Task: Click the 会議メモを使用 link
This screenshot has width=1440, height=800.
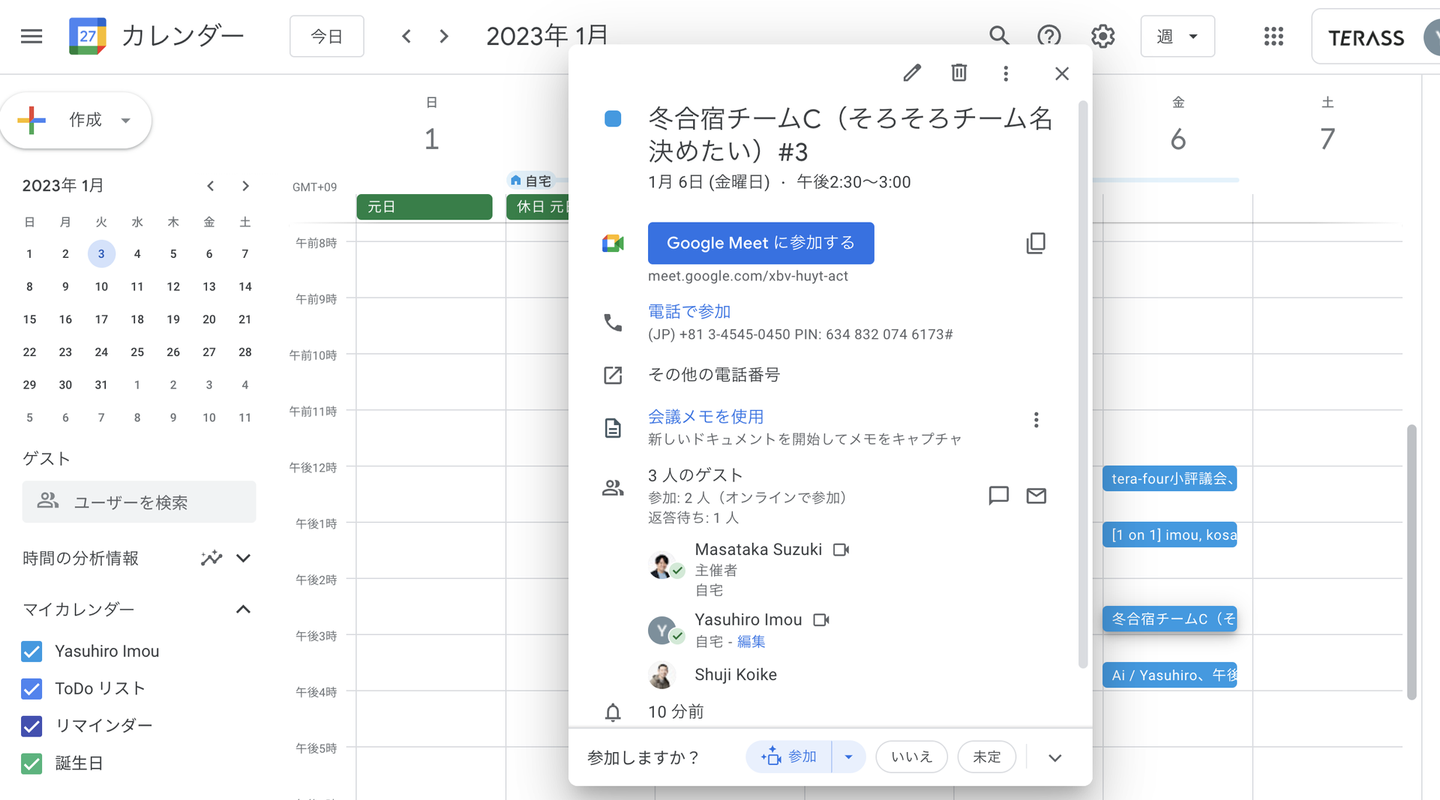Action: tap(706, 417)
